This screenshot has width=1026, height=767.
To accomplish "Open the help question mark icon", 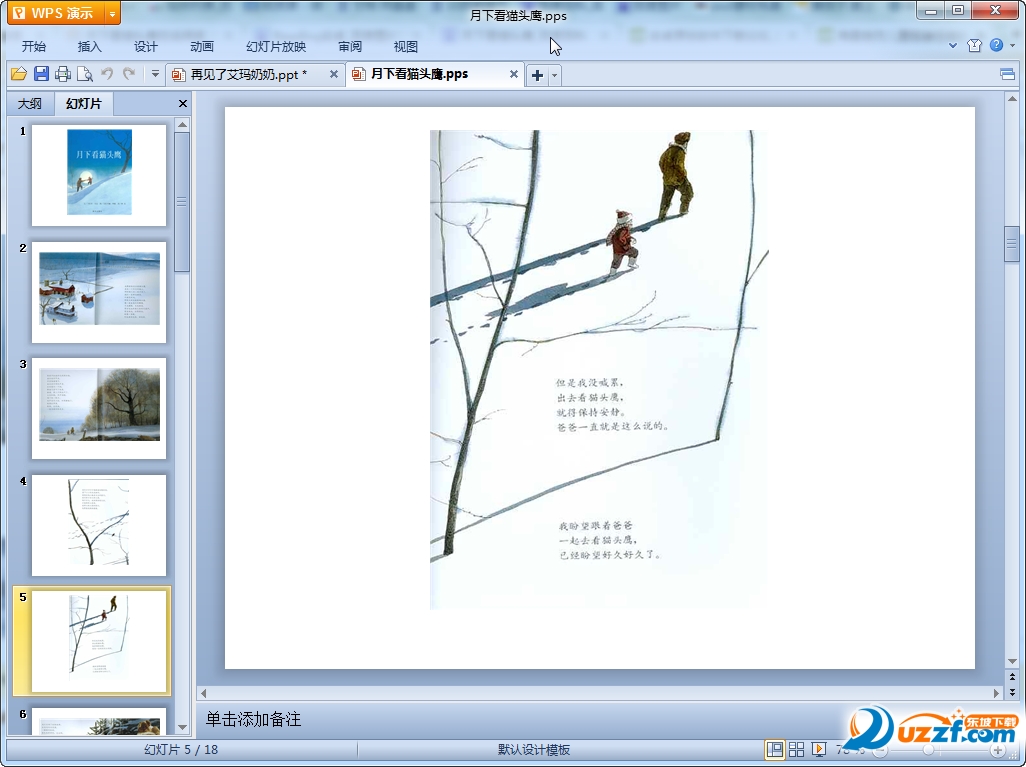I will (x=996, y=45).
